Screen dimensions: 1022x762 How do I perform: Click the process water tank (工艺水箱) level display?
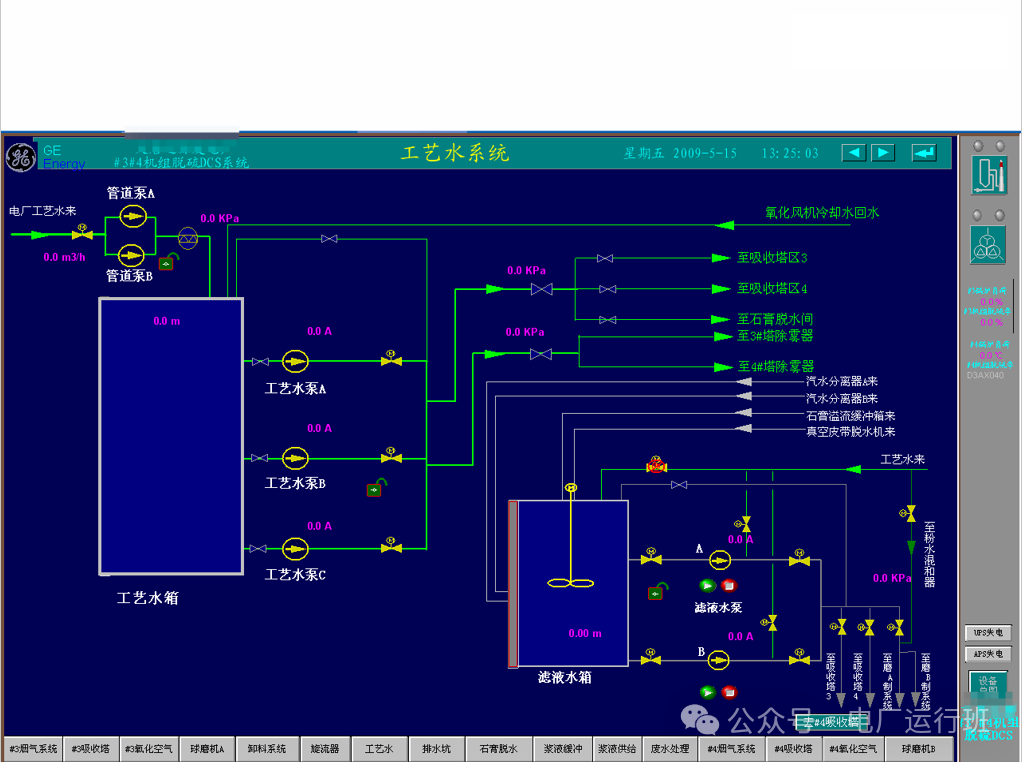167,321
